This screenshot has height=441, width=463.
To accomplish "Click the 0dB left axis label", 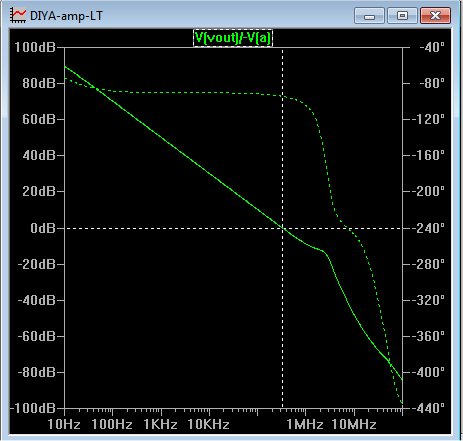I will coord(43,228).
